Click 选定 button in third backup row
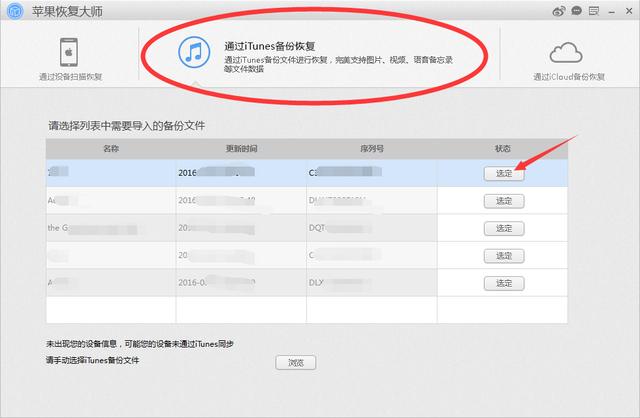Screen dimensions: 640x418 (x=503, y=228)
